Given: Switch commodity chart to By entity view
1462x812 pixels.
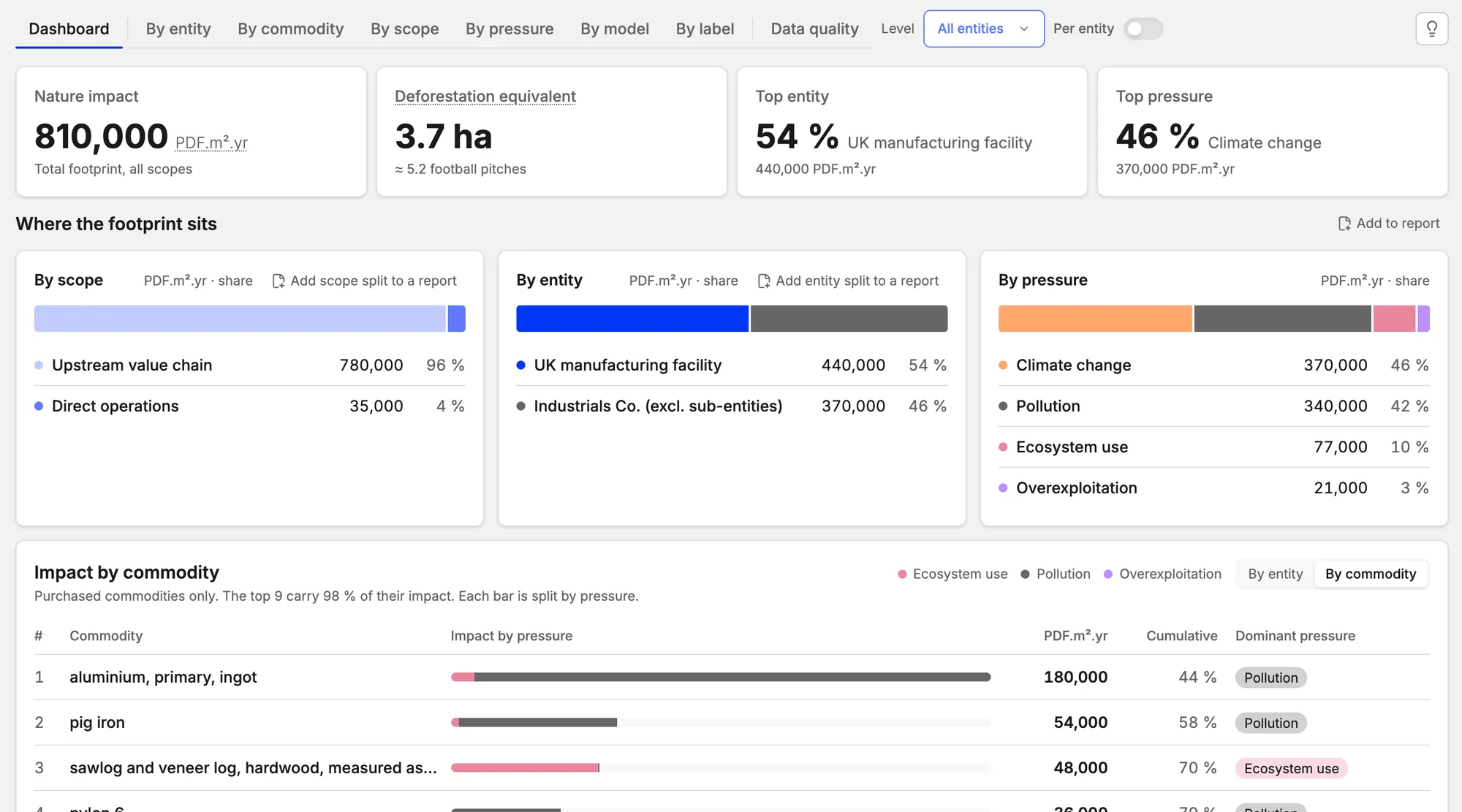Looking at the screenshot, I should 1276,574.
